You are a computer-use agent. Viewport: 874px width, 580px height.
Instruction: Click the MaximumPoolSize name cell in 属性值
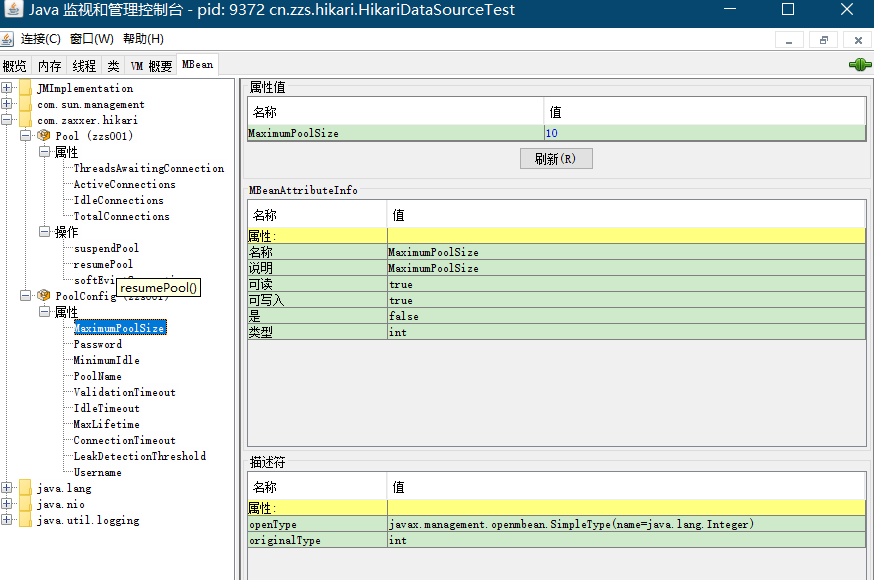pyautogui.click(x=396, y=133)
